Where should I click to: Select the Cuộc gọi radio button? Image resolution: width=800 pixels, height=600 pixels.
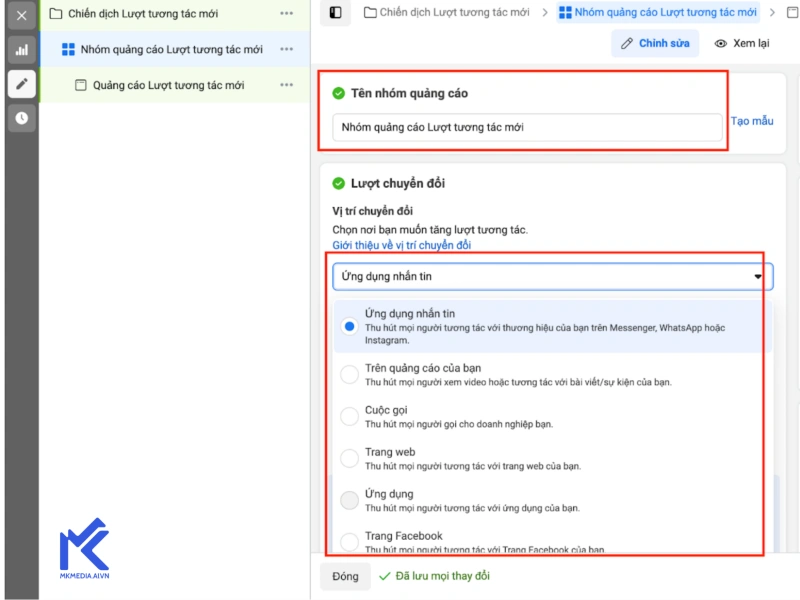click(349, 416)
